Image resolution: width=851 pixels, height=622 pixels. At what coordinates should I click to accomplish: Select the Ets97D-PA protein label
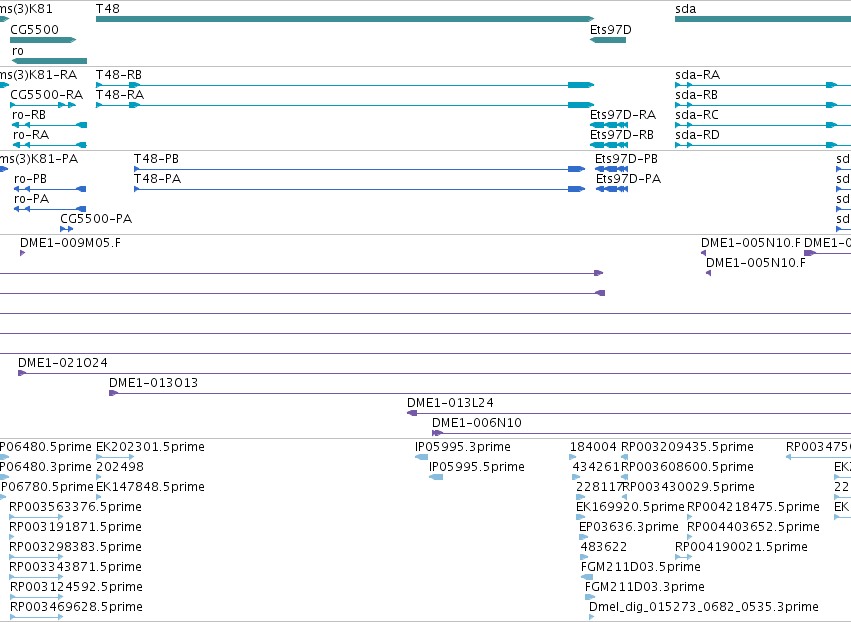[x=628, y=179]
